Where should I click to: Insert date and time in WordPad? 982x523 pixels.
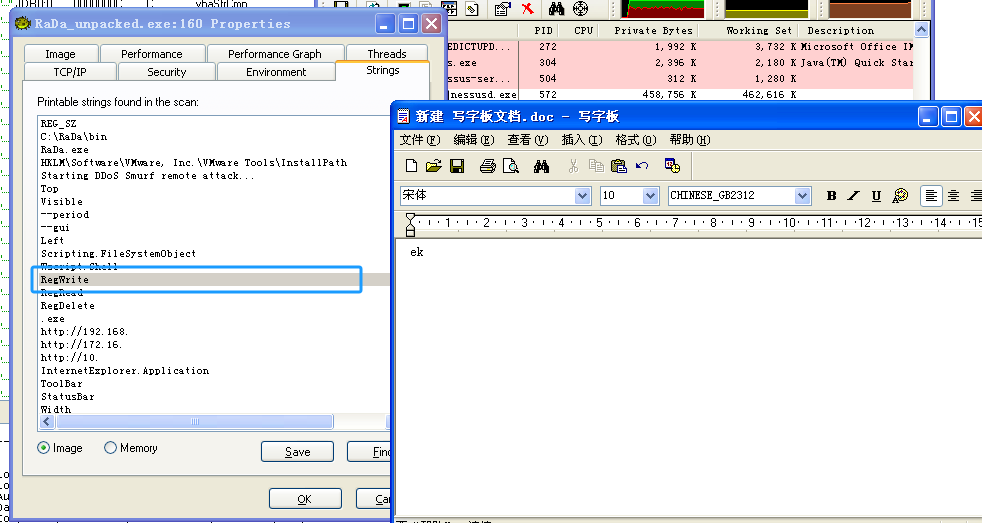pos(673,166)
